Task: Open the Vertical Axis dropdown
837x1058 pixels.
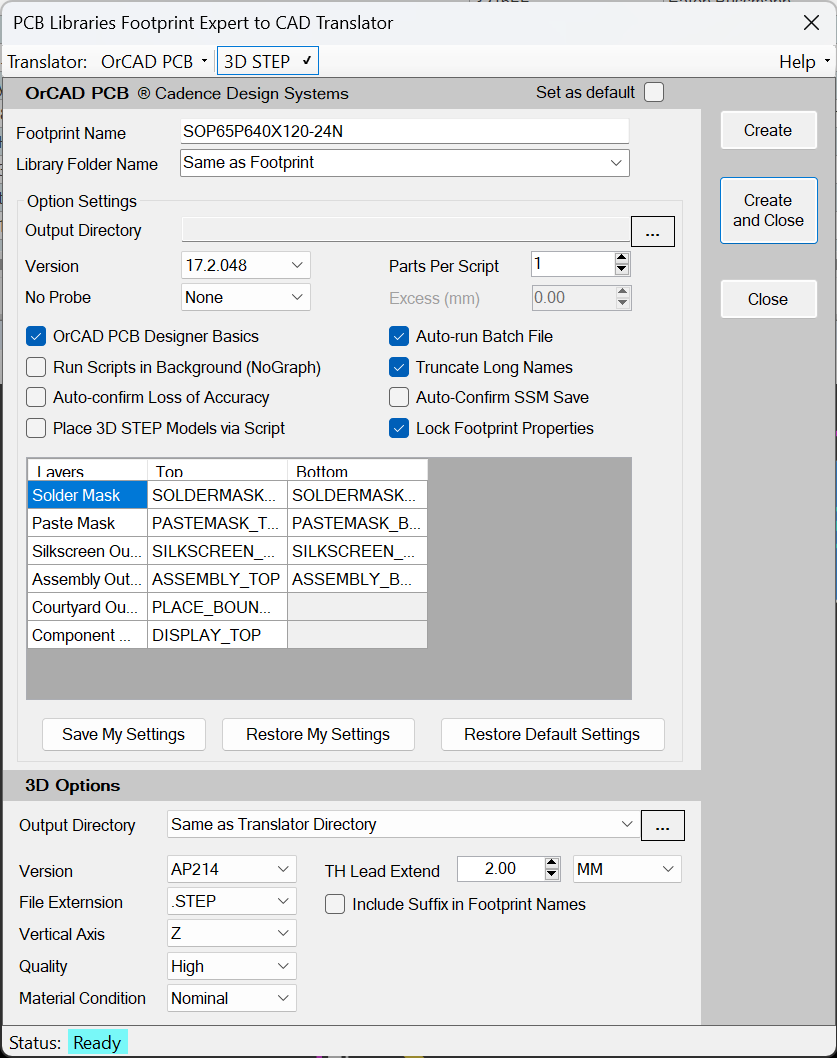Action: pos(232,933)
